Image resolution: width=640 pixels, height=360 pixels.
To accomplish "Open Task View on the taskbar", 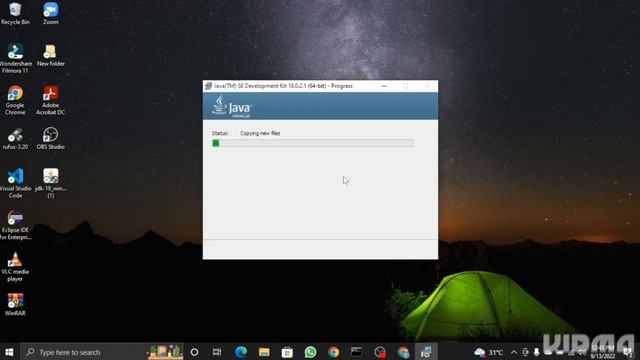I will pyautogui.click(x=217, y=352).
